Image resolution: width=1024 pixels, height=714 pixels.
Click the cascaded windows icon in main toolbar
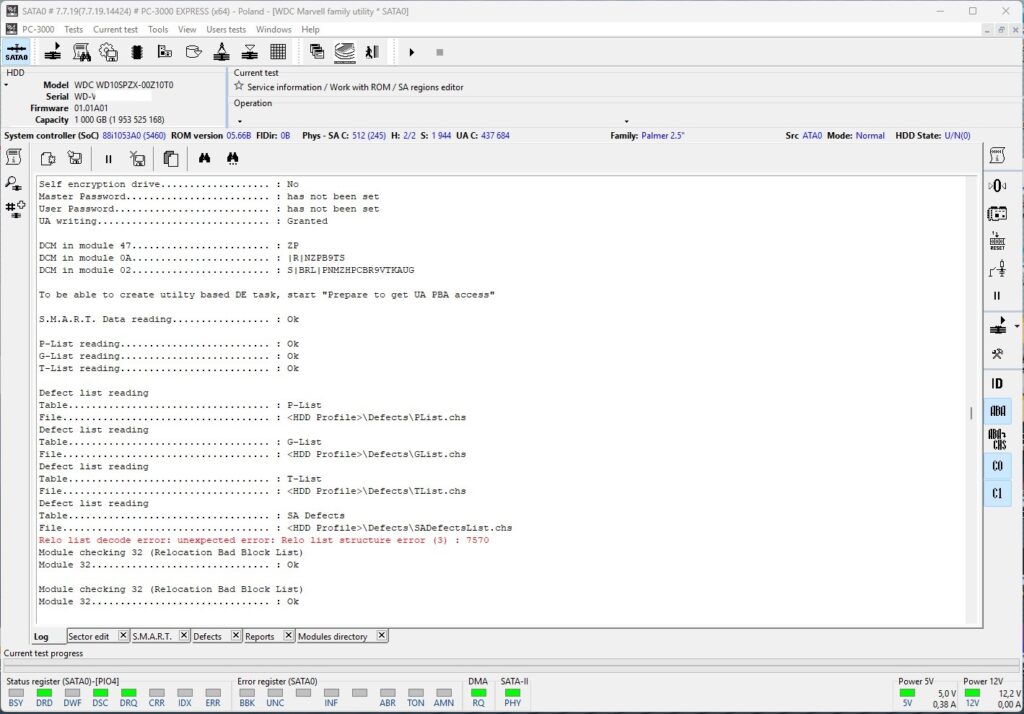coord(317,52)
